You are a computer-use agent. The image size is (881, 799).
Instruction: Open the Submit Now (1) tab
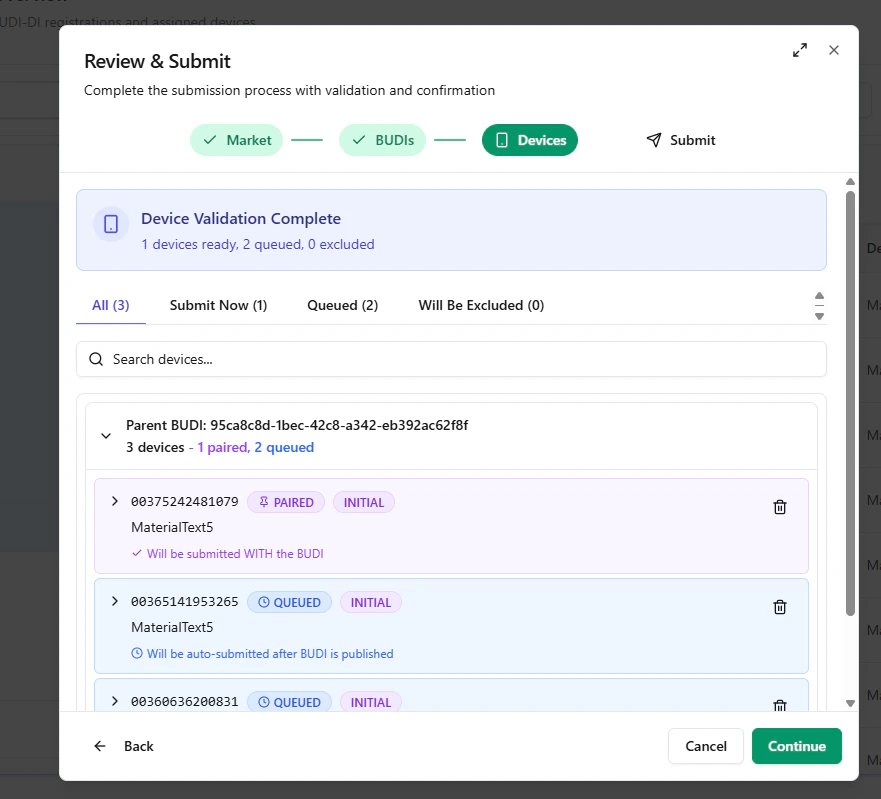[218, 305]
